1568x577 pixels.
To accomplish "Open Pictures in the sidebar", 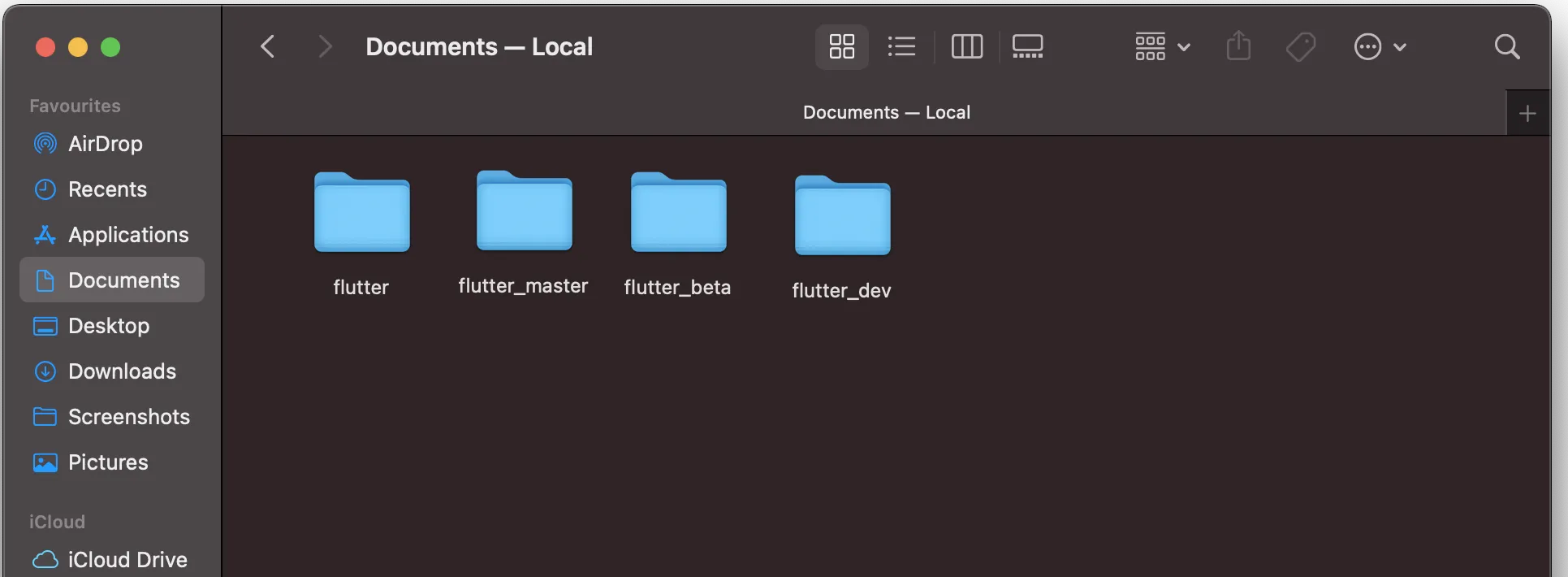I will 112,462.
